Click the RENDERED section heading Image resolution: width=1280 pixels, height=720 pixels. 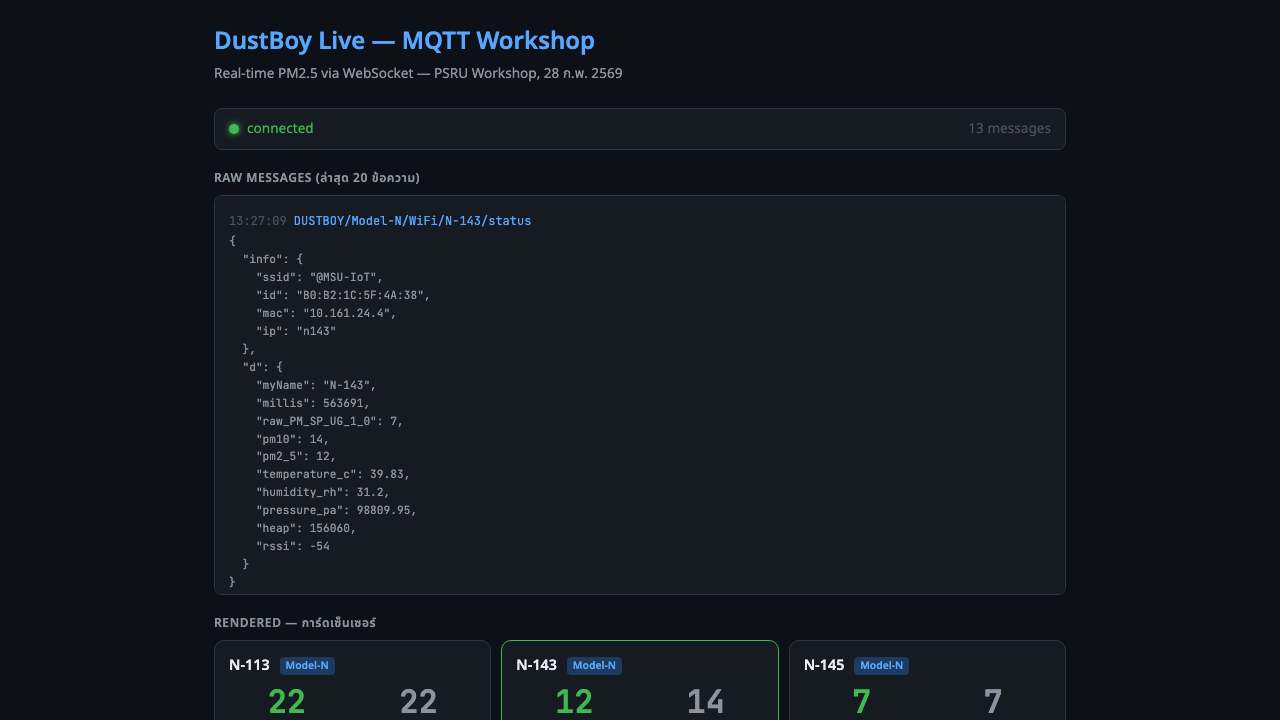pos(294,623)
